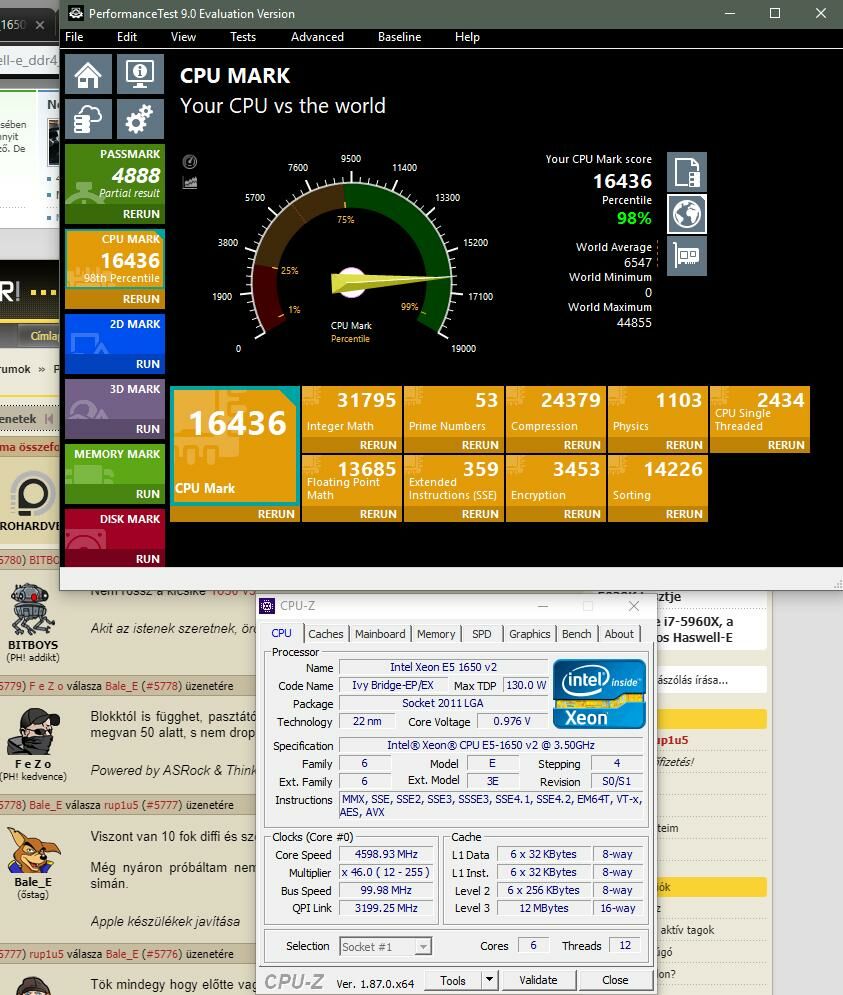Run the 3D Mark test
Image resolution: width=843 pixels, height=995 pixels.
pyautogui.click(x=147, y=429)
